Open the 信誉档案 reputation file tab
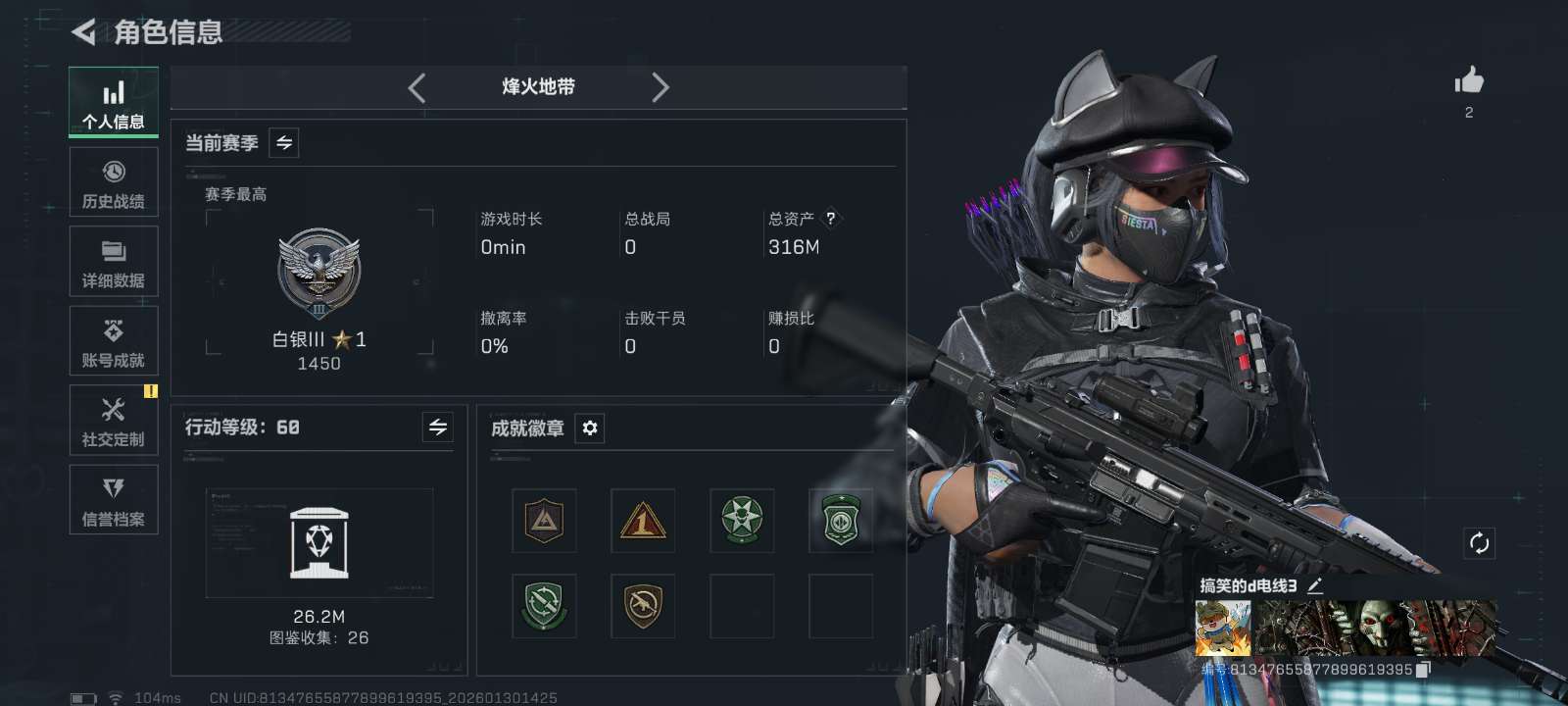The image size is (1568, 706). 114,500
